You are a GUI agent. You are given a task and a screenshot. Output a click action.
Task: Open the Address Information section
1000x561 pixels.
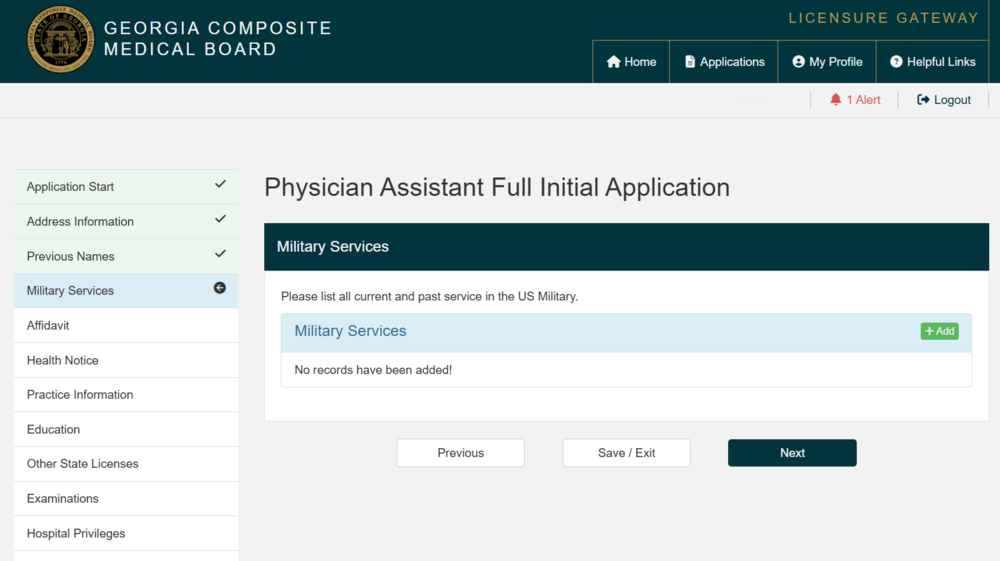pos(80,222)
